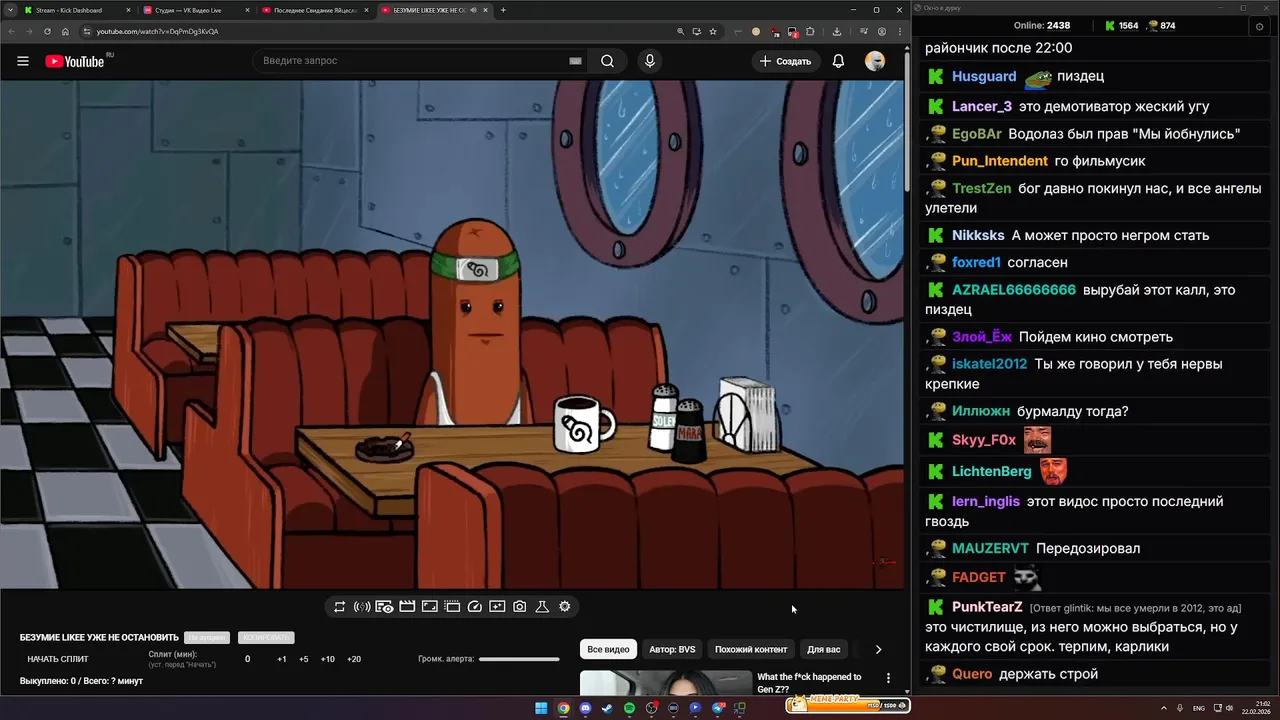Open Discord from the taskbar
1280x720 pixels.
tap(585, 708)
